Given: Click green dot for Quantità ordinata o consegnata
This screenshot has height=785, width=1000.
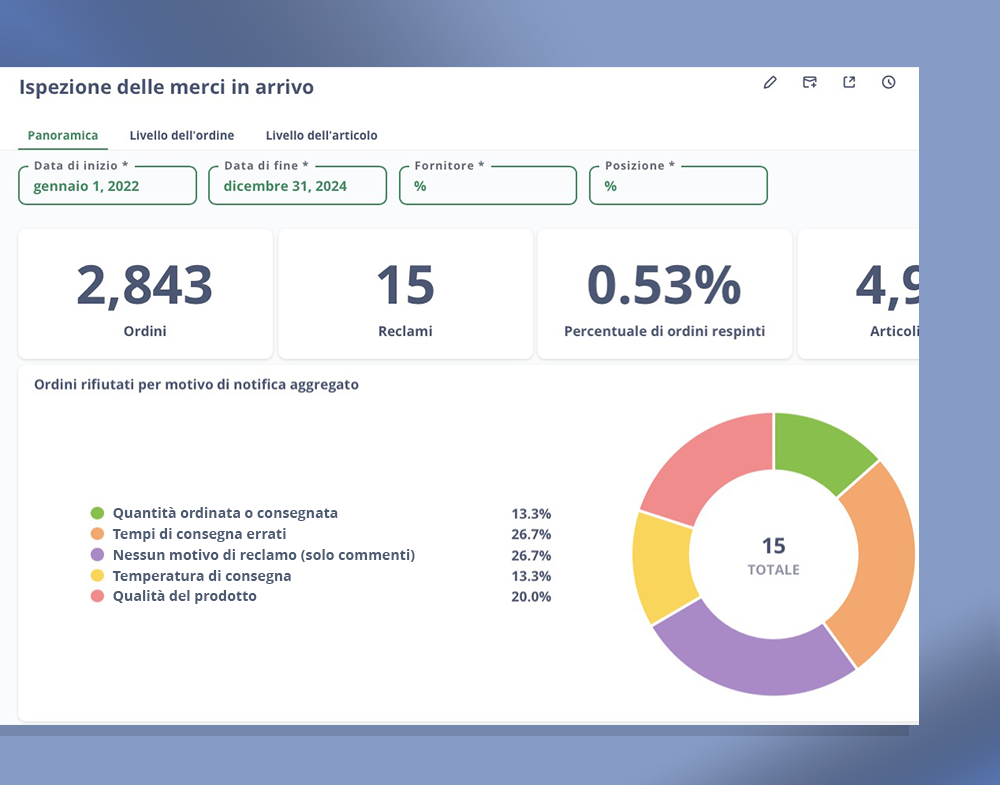Looking at the screenshot, I should point(97,513).
